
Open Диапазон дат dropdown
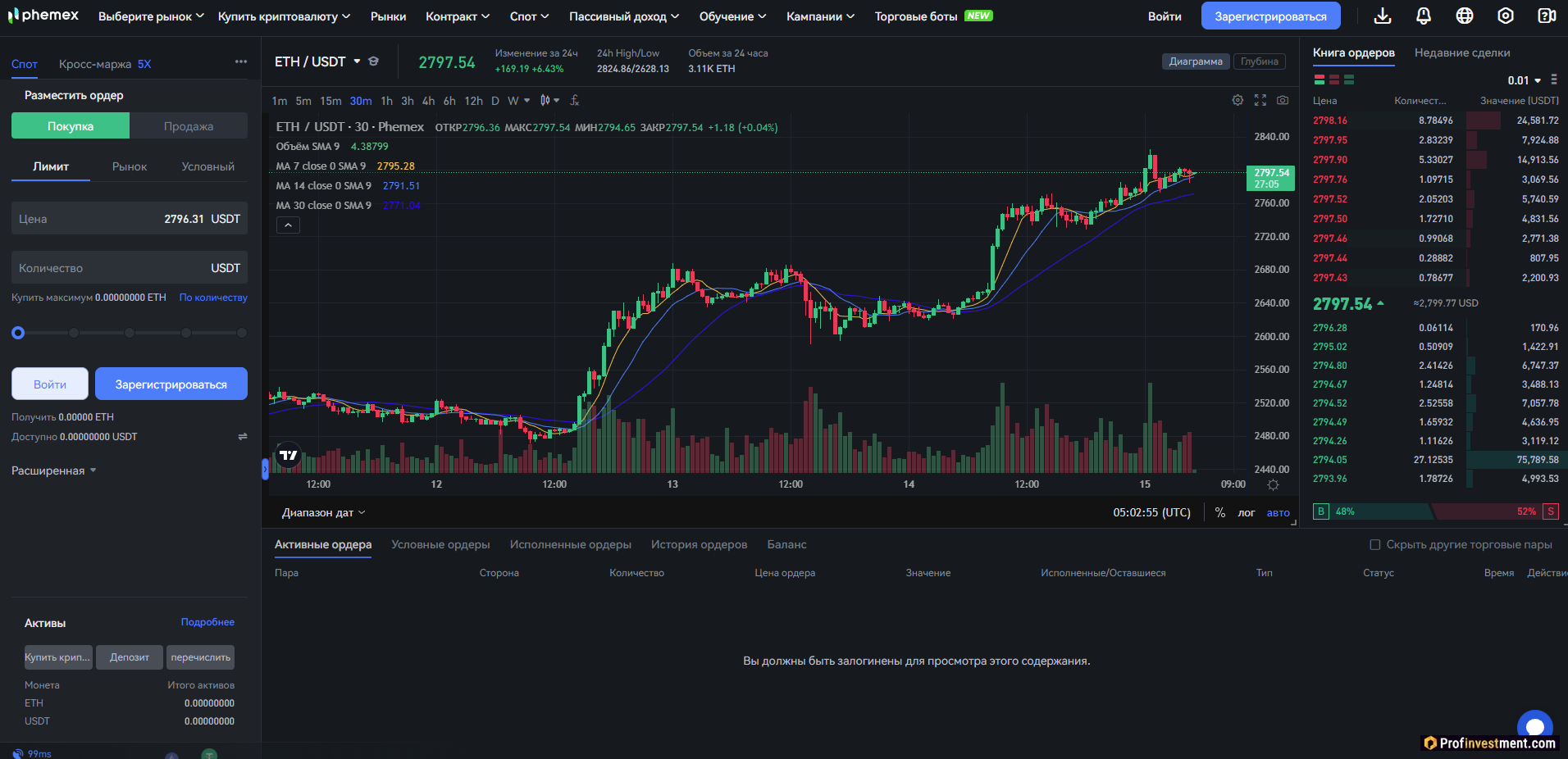pyautogui.click(x=324, y=512)
